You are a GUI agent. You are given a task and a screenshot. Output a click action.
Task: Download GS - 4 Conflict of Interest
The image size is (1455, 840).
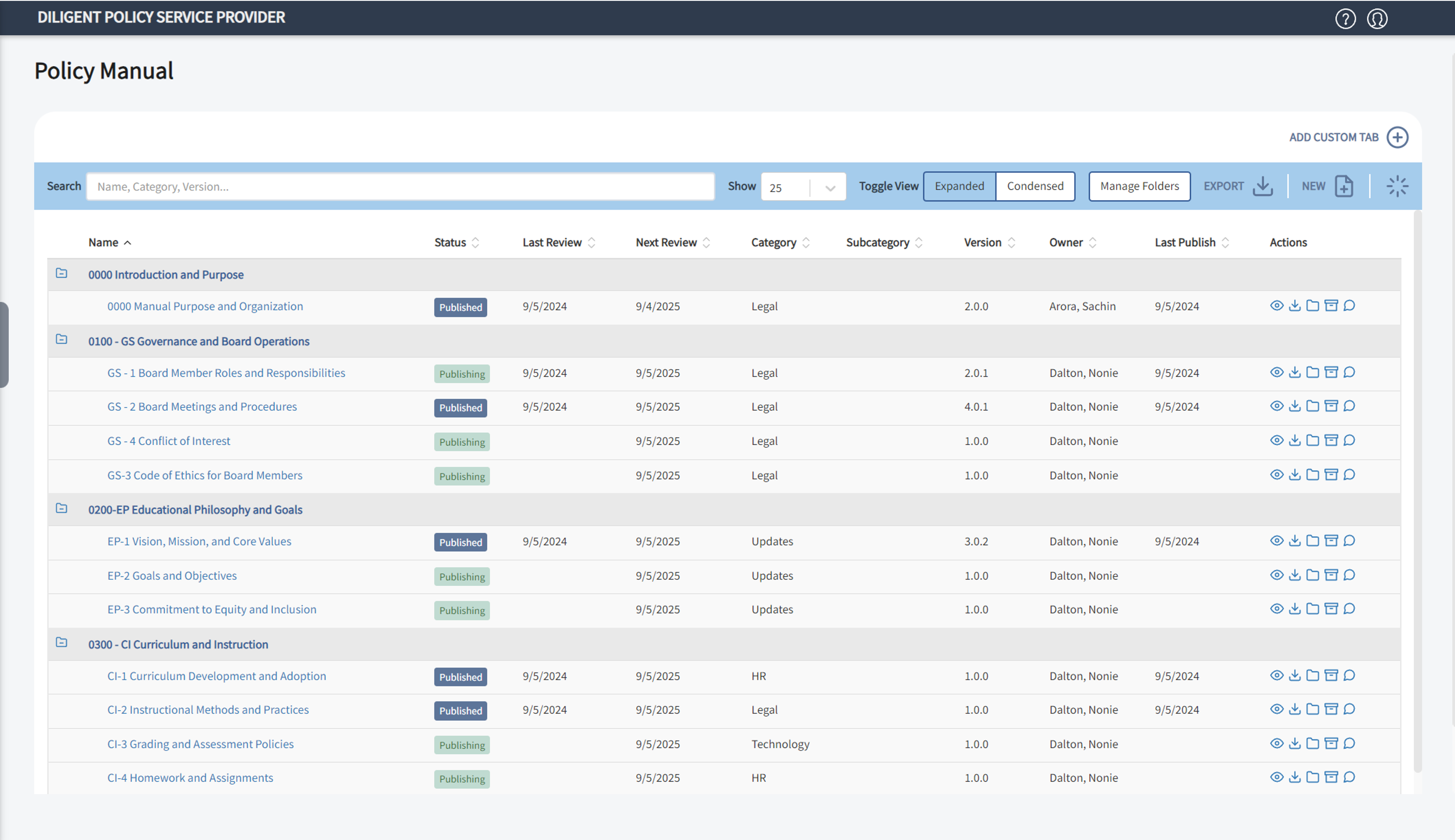click(1295, 441)
